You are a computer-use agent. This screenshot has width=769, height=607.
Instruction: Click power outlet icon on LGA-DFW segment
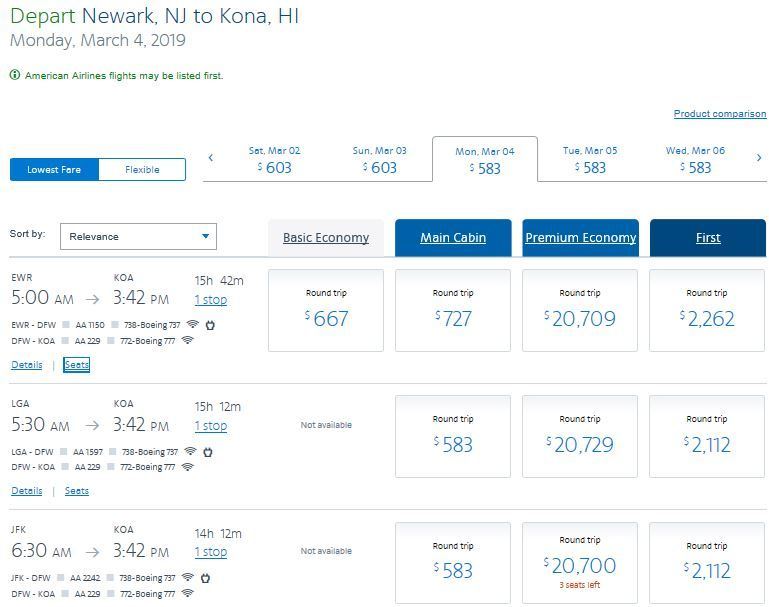207,452
